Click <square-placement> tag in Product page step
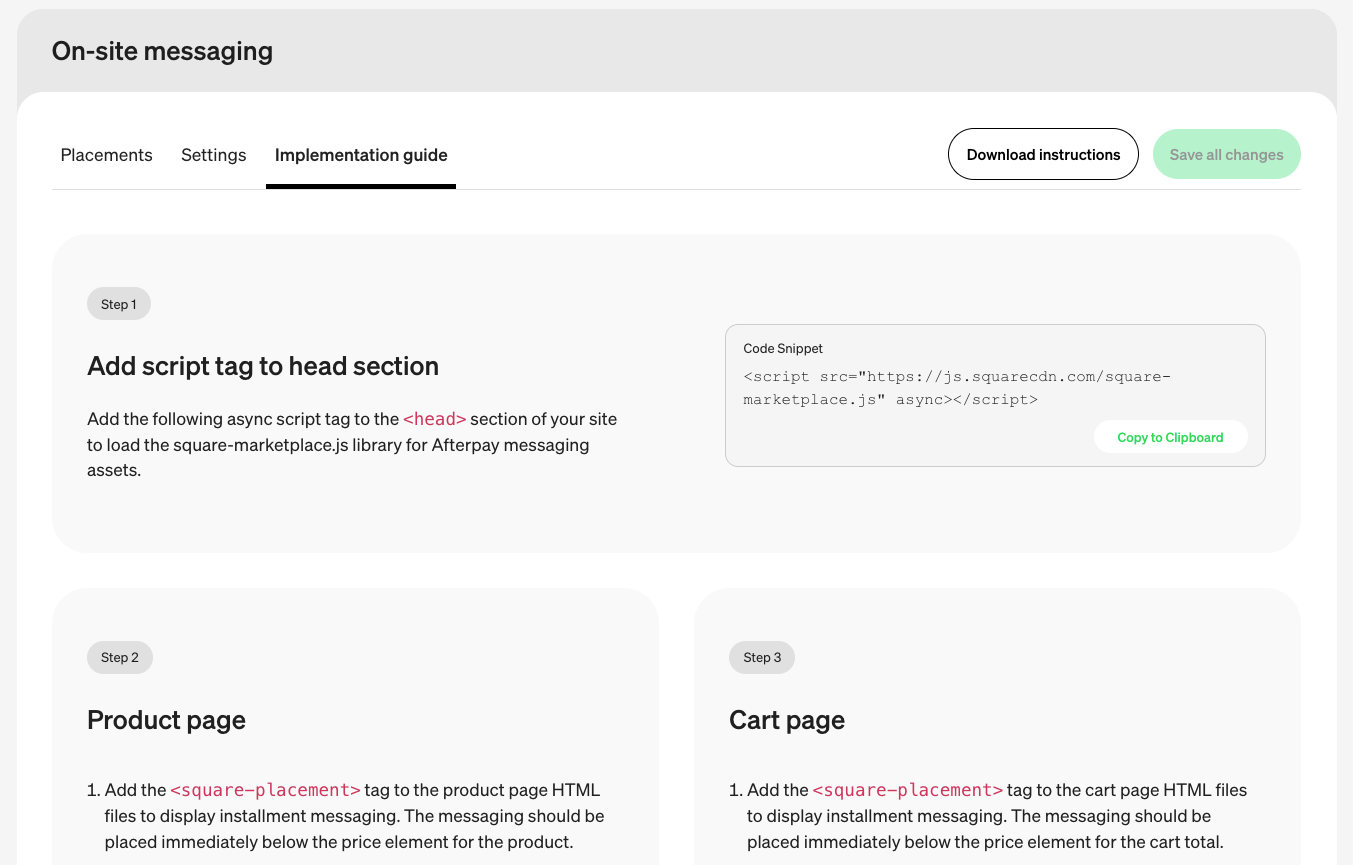Screen dimensions: 1353x865 pos(265,790)
